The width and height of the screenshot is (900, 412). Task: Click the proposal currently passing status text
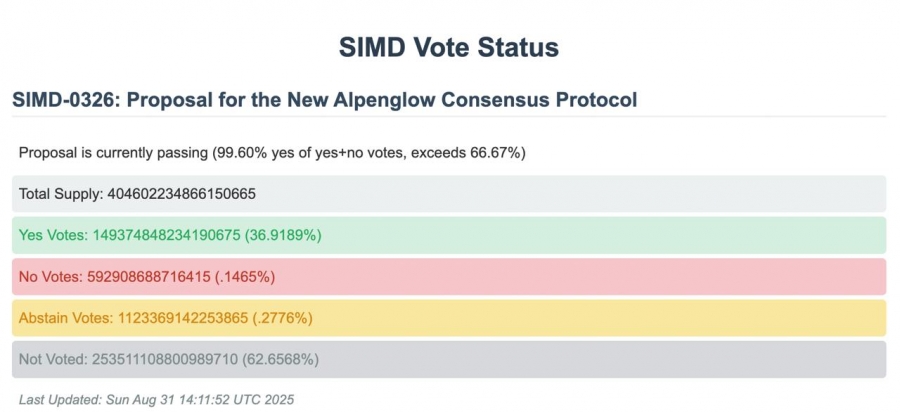click(x=272, y=153)
